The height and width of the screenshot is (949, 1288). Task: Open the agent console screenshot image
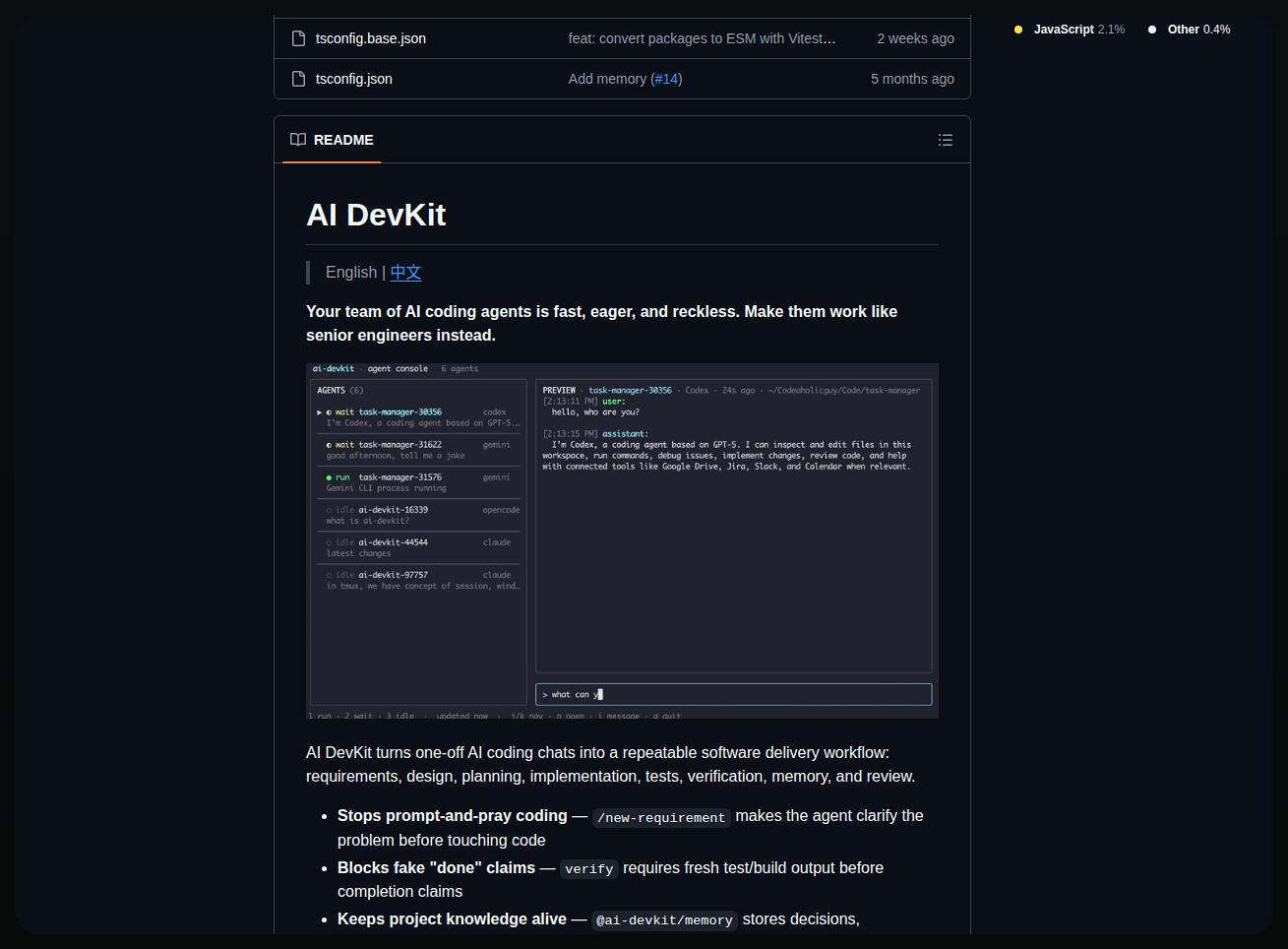[622, 540]
